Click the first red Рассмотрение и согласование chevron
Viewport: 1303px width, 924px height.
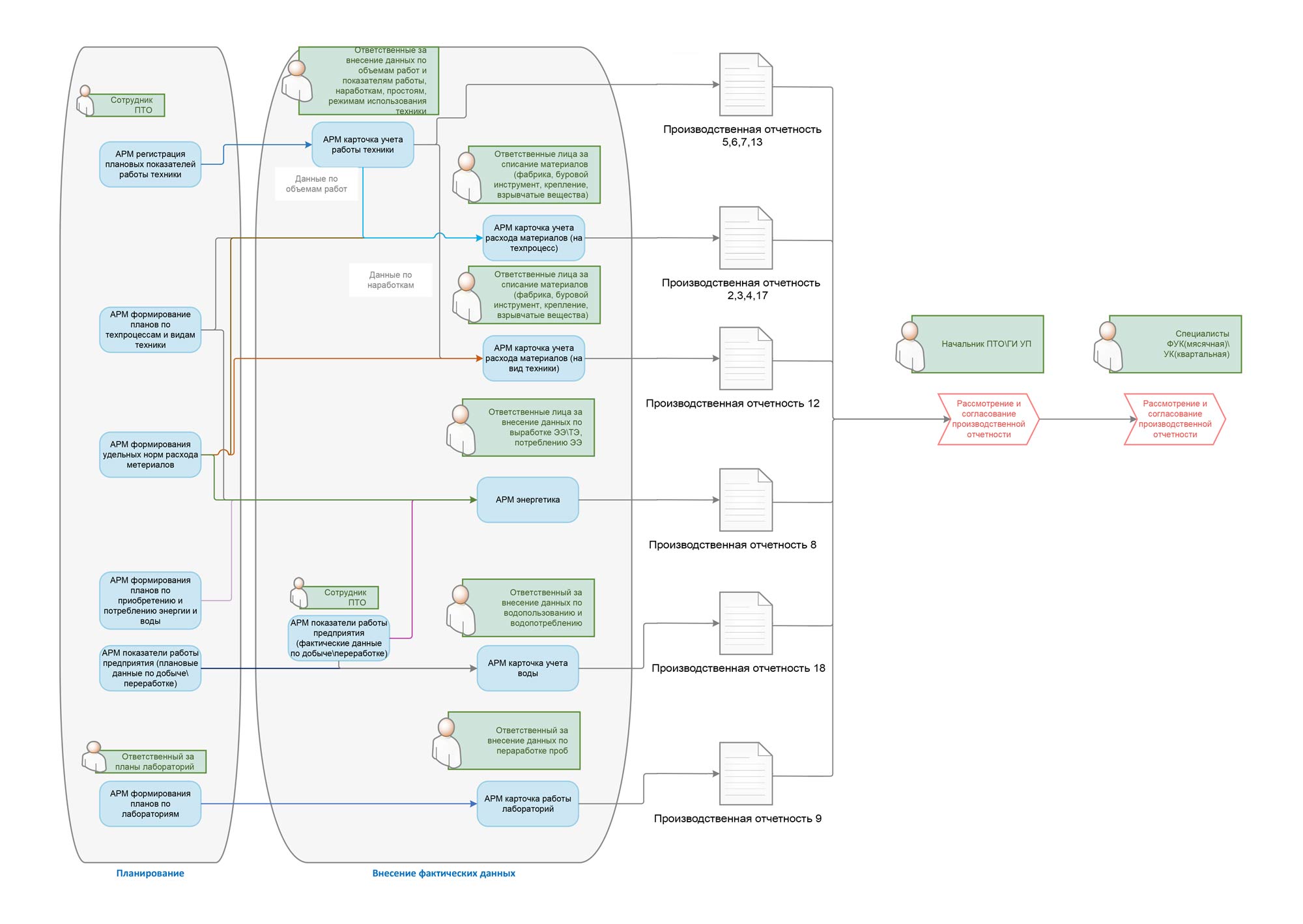point(988,419)
